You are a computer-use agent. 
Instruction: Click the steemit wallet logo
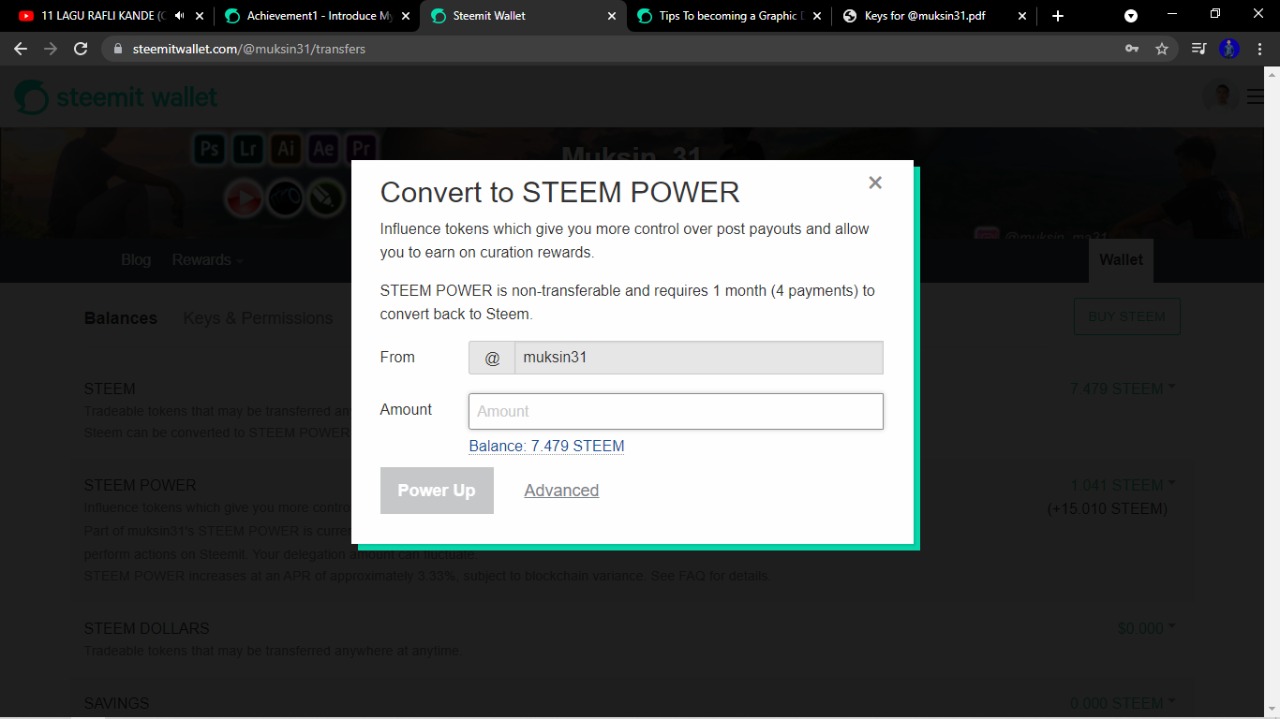point(116,97)
